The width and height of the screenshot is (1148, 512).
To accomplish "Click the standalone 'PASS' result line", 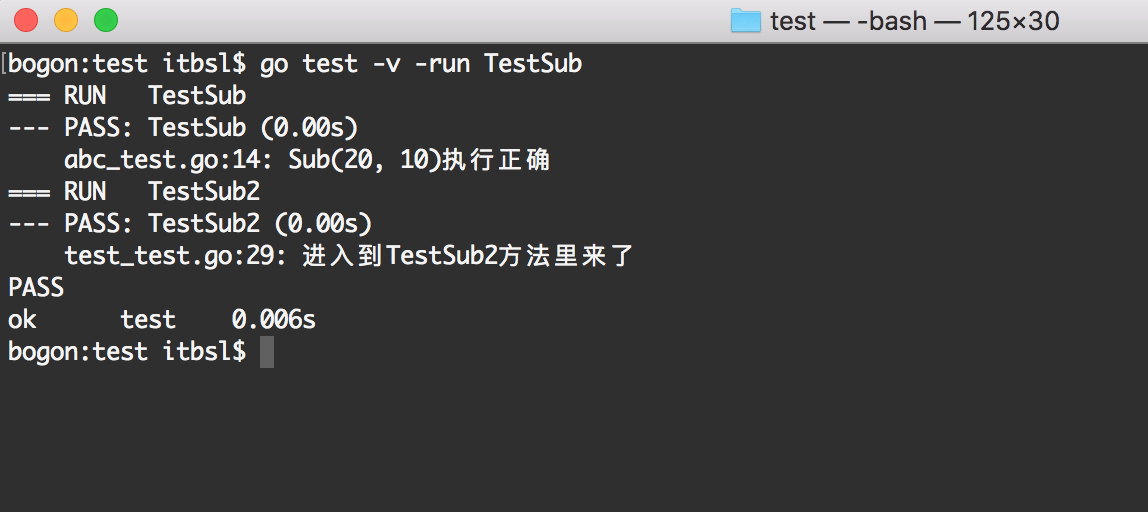I will [36, 288].
